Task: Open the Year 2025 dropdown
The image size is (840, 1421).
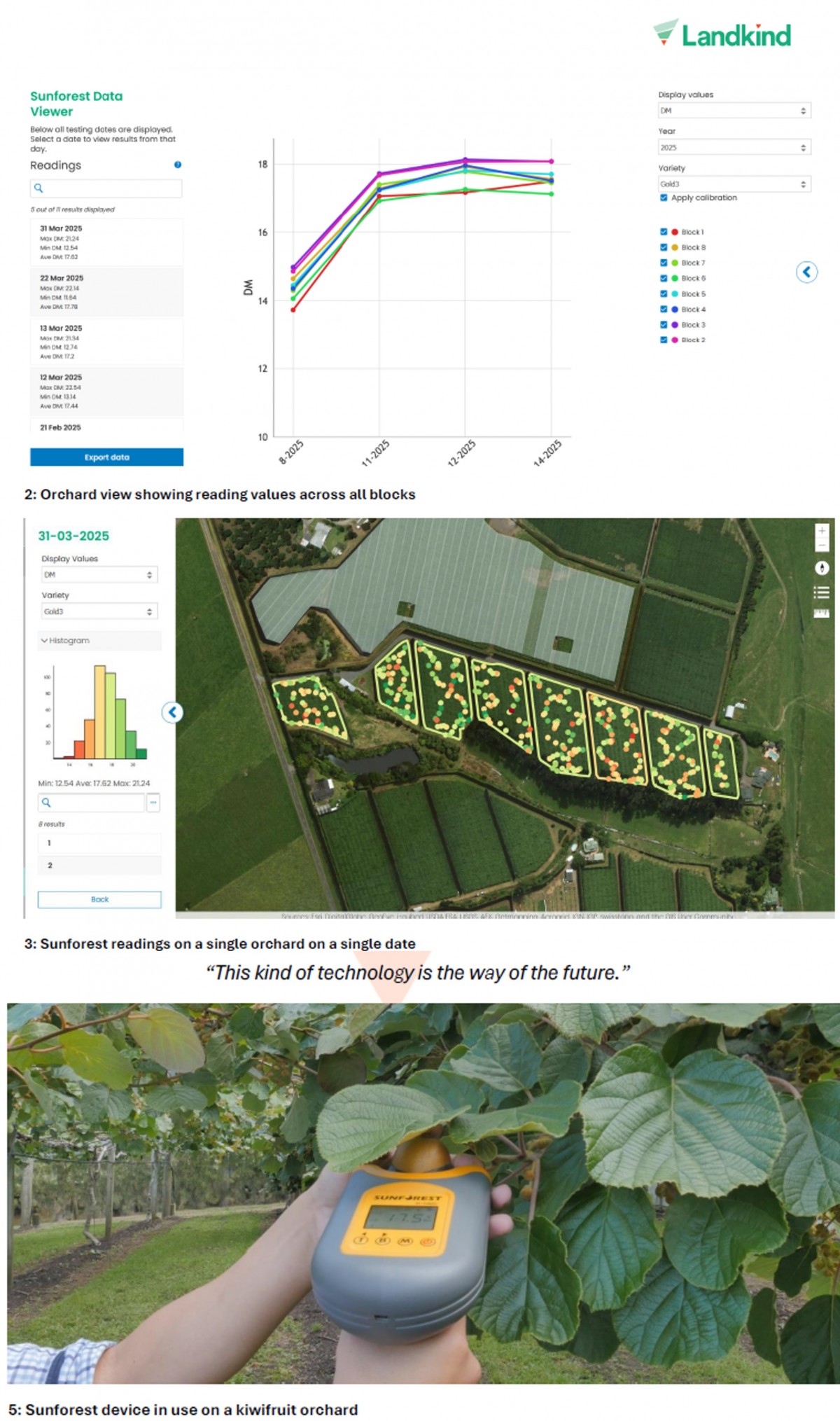Action: coord(734,147)
